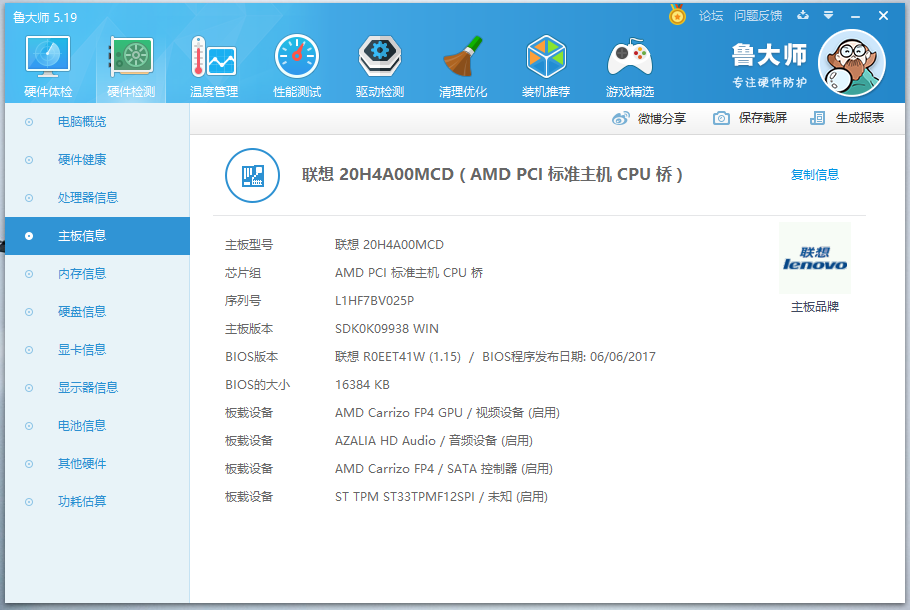Click AZALIA HD Audio device row
910x610 pixels.
(x=434, y=441)
